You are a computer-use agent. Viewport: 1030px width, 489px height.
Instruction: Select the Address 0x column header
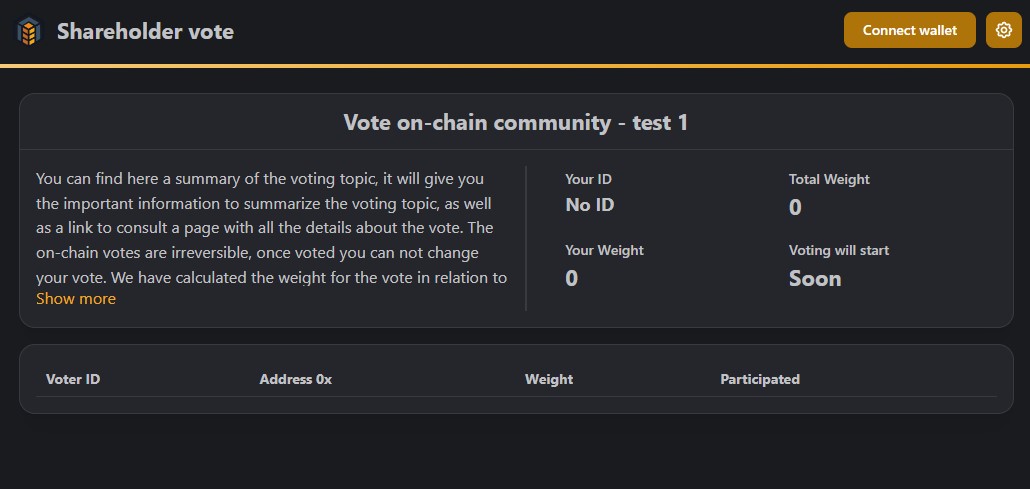pos(296,379)
